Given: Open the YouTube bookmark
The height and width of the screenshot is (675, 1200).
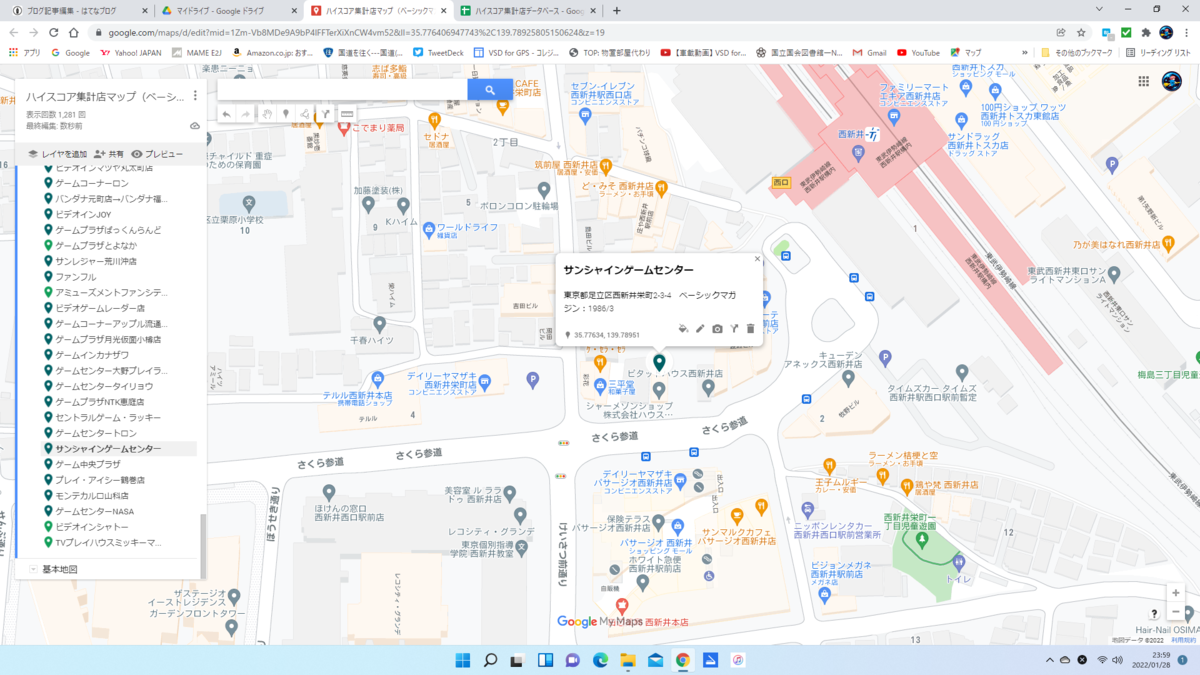Looking at the screenshot, I should pyautogui.click(x=918, y=52).
